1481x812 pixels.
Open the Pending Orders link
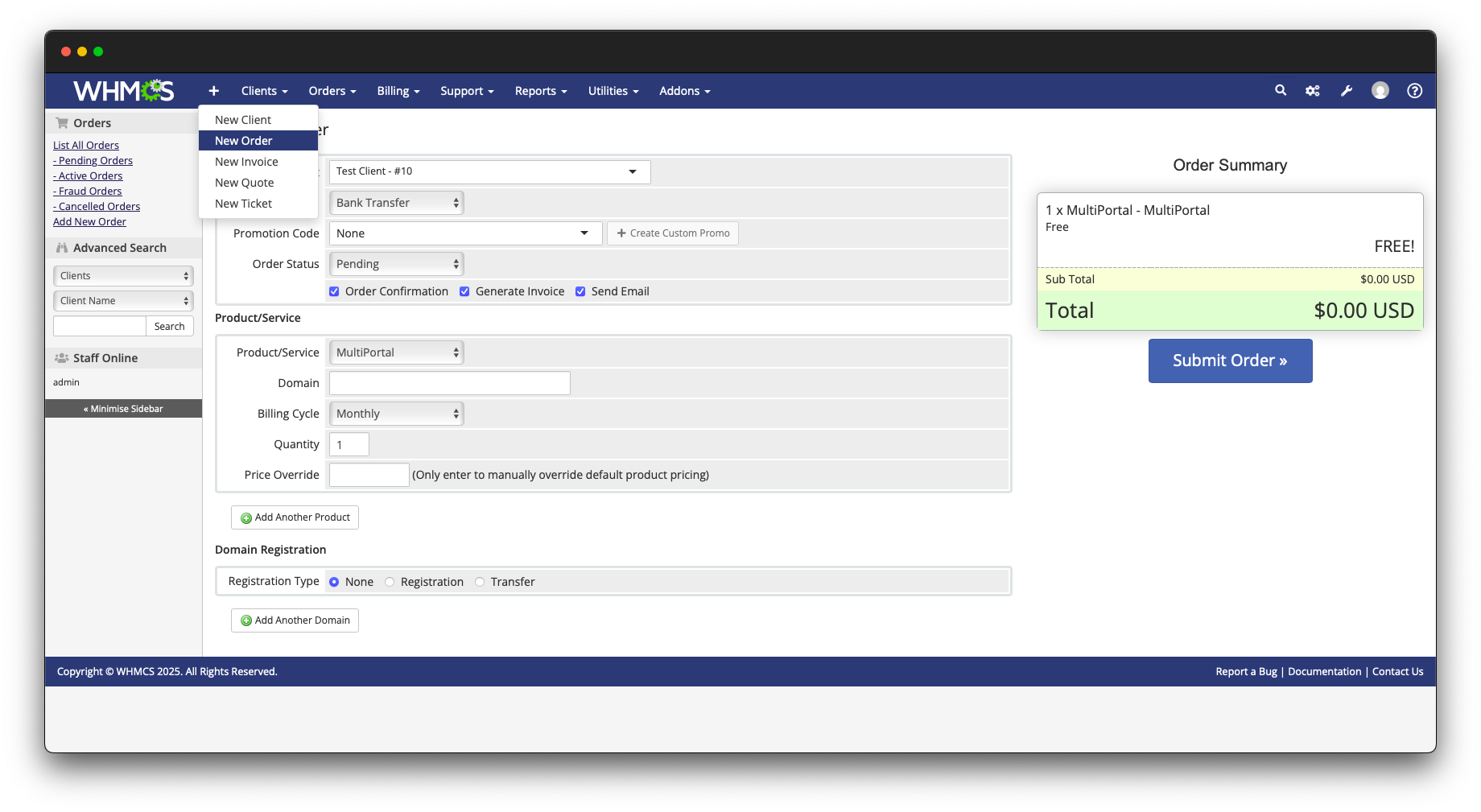(93, 161)
